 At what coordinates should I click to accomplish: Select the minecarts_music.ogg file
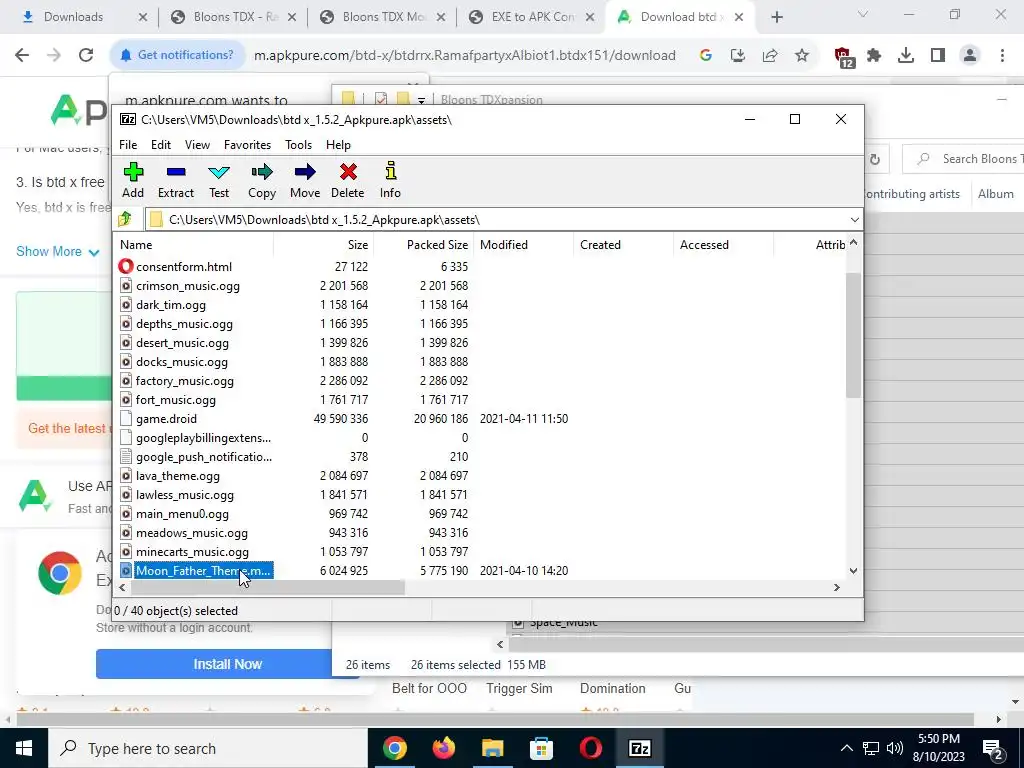pos(192,552)
